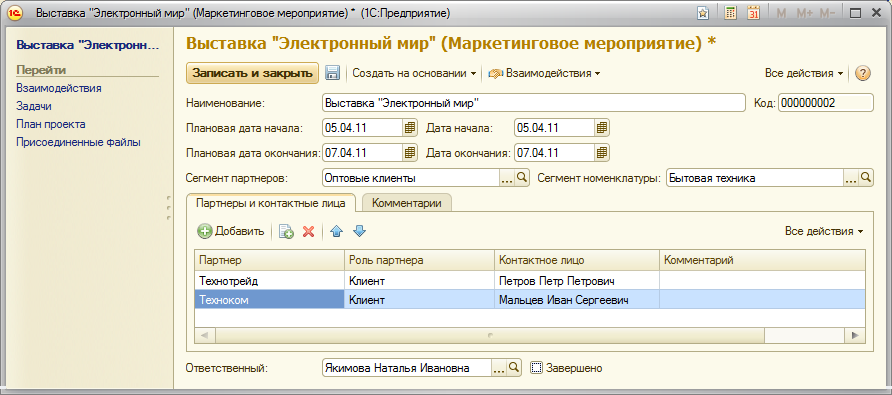This screenshot has width=892, height=395.
Task: Copy the selected partner row icon
Action: coord(286,231)
